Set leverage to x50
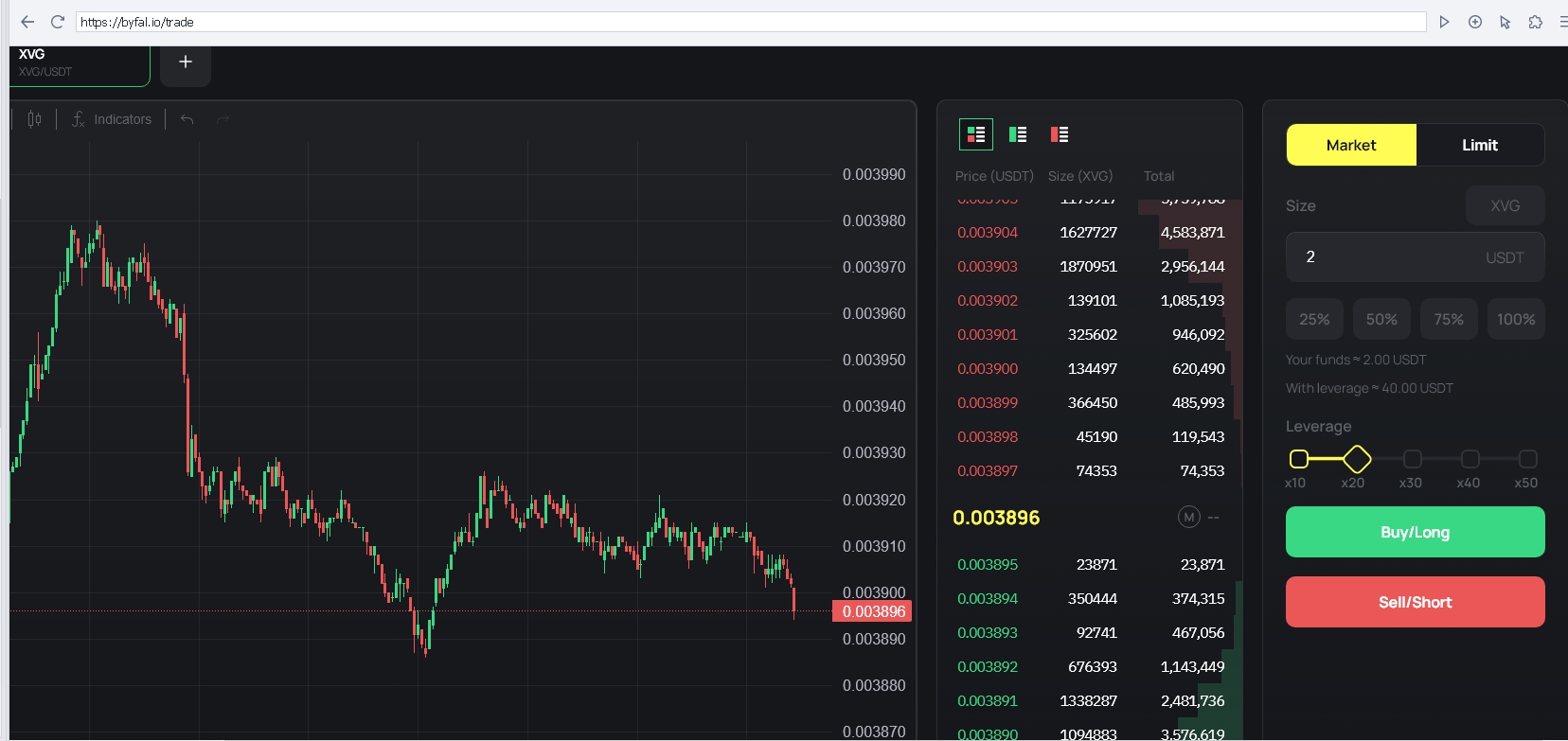 1527,459
